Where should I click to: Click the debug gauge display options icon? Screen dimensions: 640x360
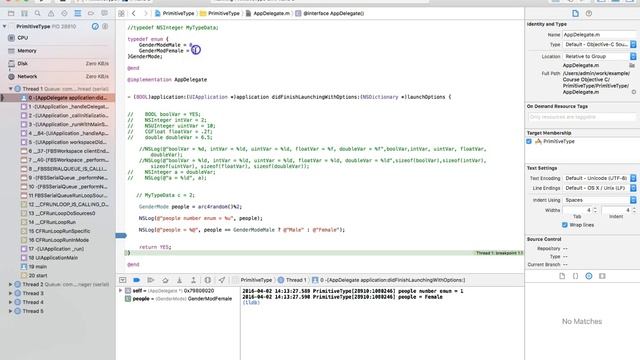(95, 26)
